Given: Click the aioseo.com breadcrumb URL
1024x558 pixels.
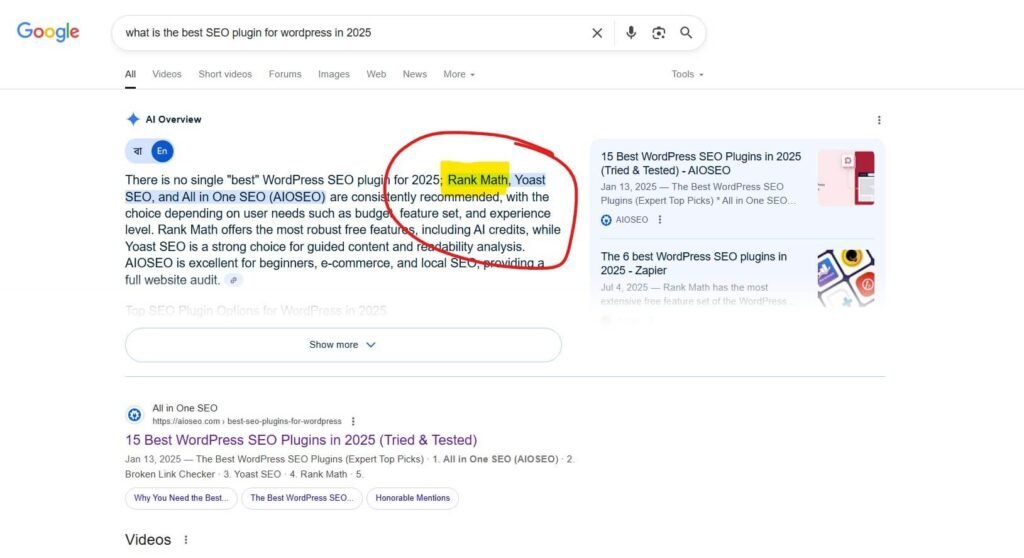Looking at the screenshot, I should [x=247, y=421].
